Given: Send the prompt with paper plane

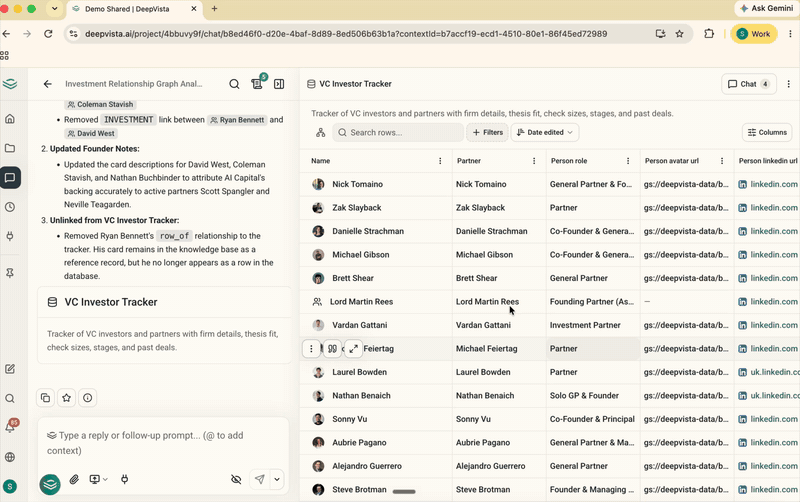Looking at the screenshot, I should (x=260, y=479).
